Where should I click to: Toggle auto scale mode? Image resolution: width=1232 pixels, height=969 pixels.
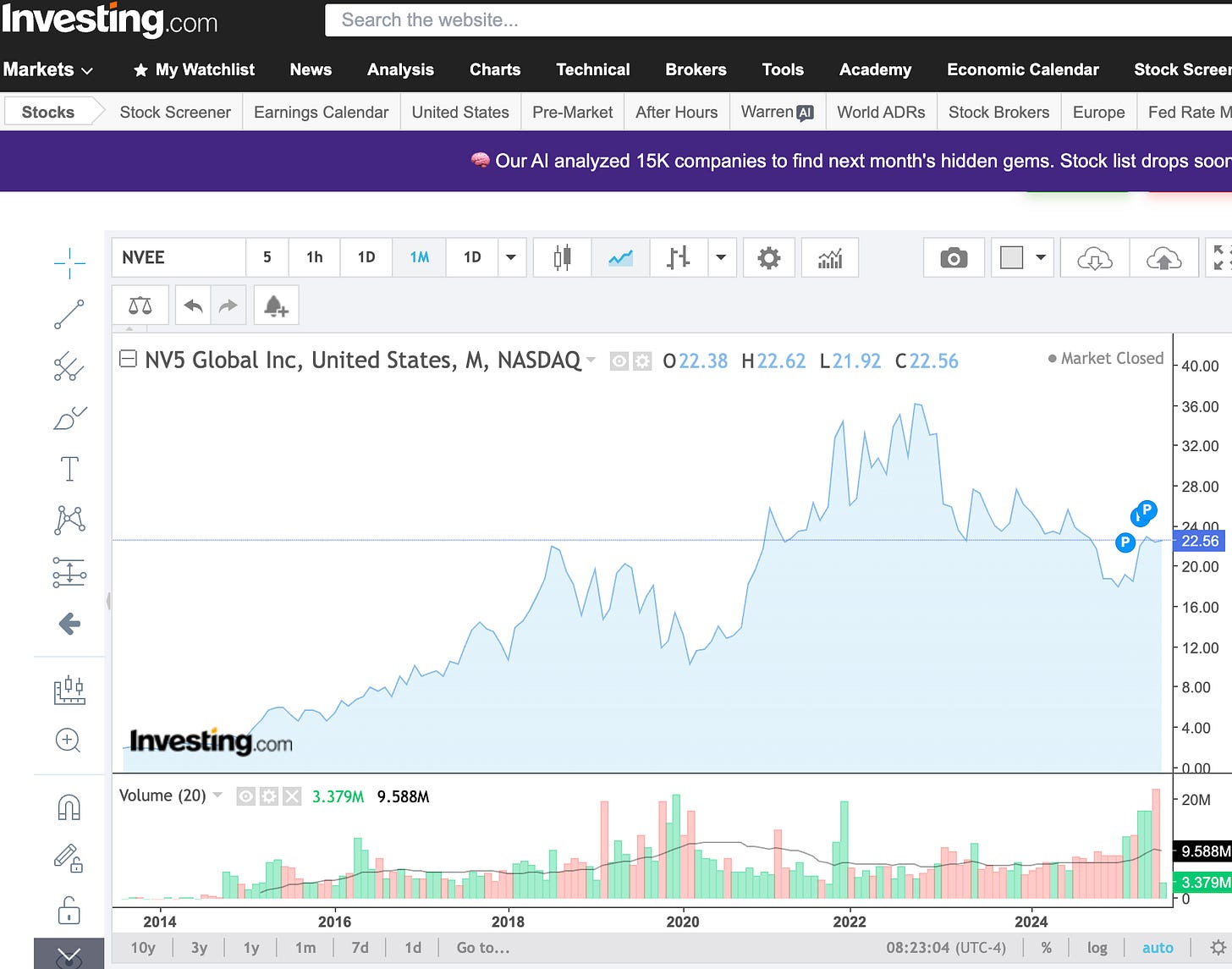1158,947
